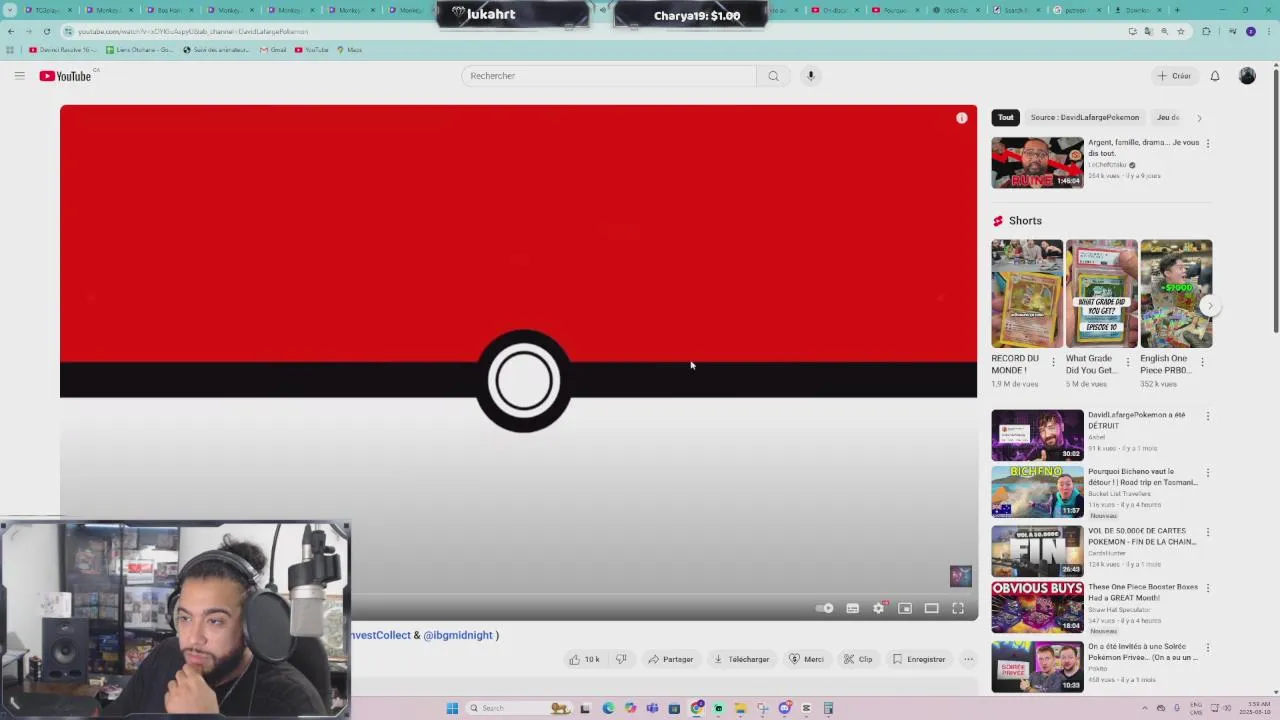
Task: Open options for RECORD DU MONDE short
Action: click(x=1053, y=362)
